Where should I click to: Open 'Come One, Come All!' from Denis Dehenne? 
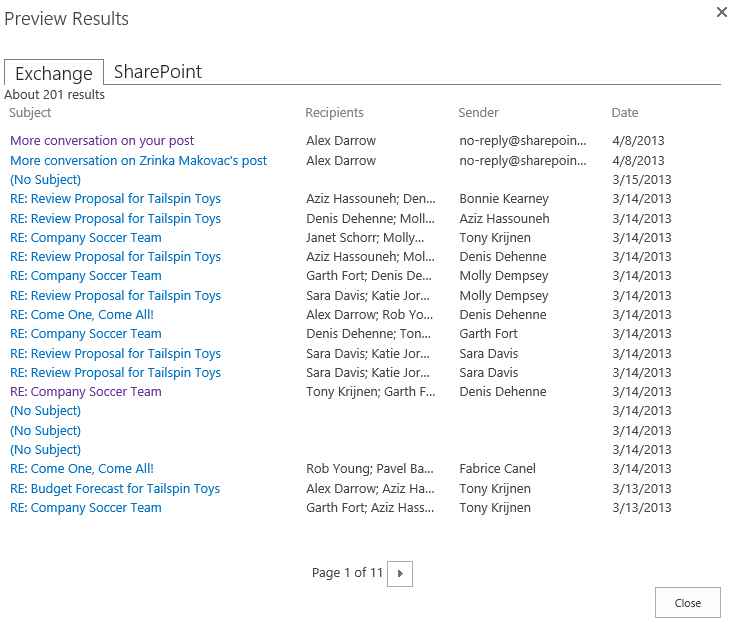pos(82,315)
